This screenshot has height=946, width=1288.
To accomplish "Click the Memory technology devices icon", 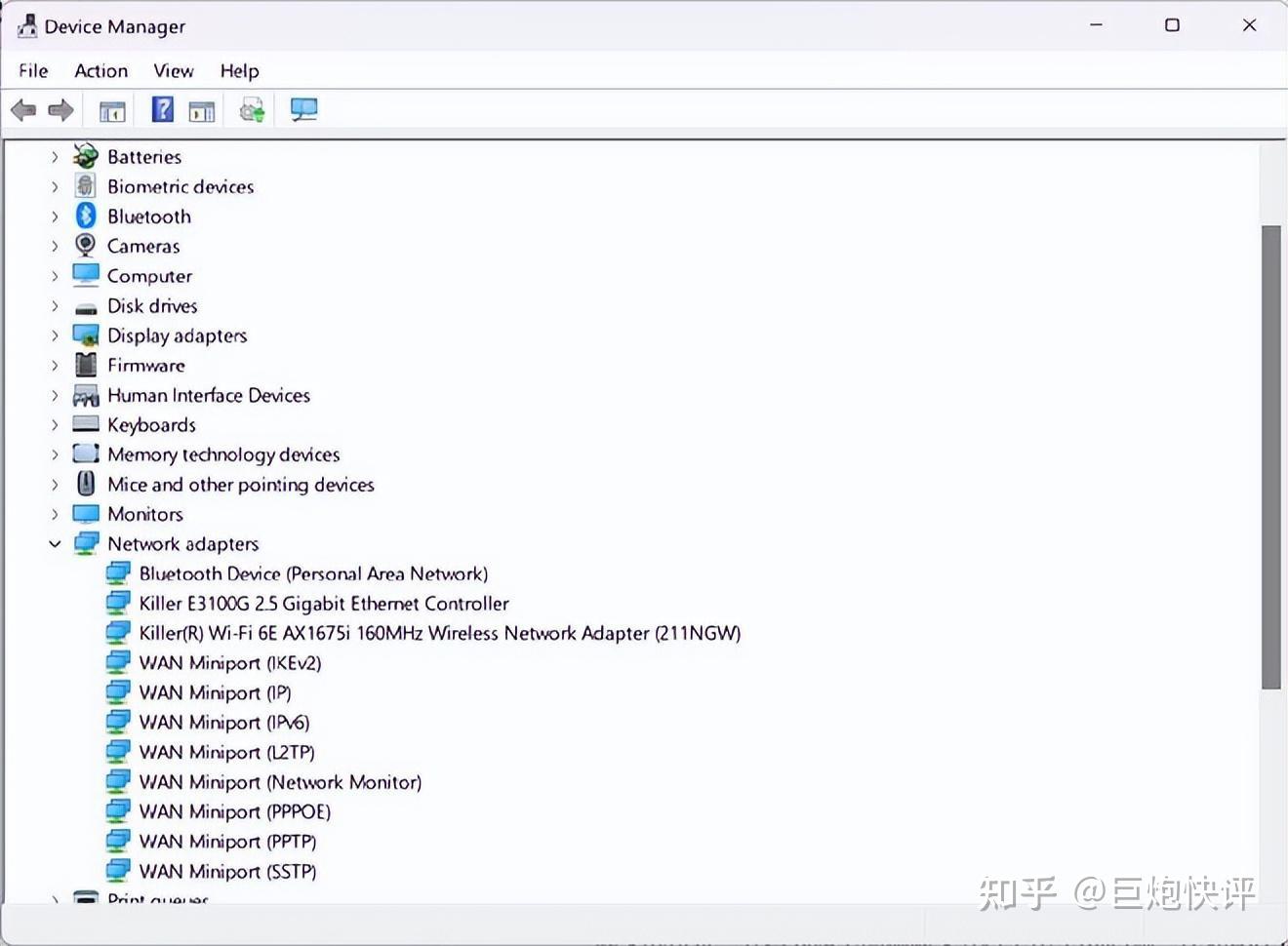I will coord(86,453).
